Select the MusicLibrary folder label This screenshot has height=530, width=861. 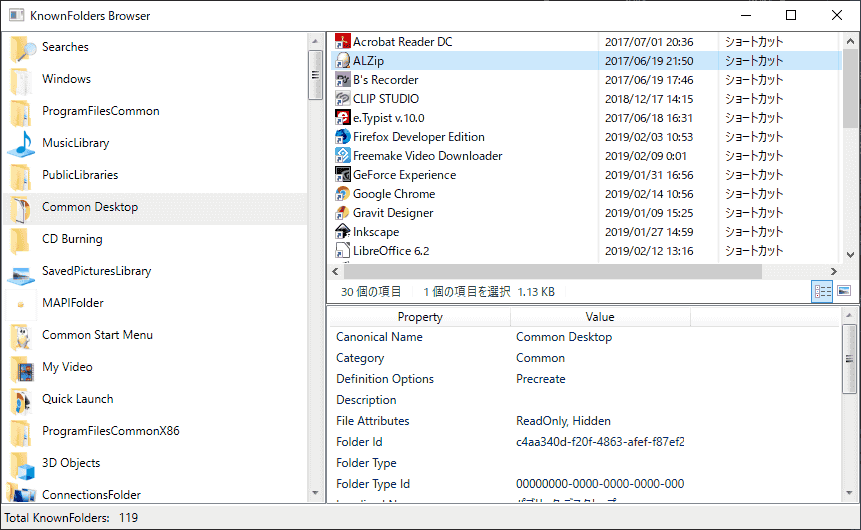[76, 143]
